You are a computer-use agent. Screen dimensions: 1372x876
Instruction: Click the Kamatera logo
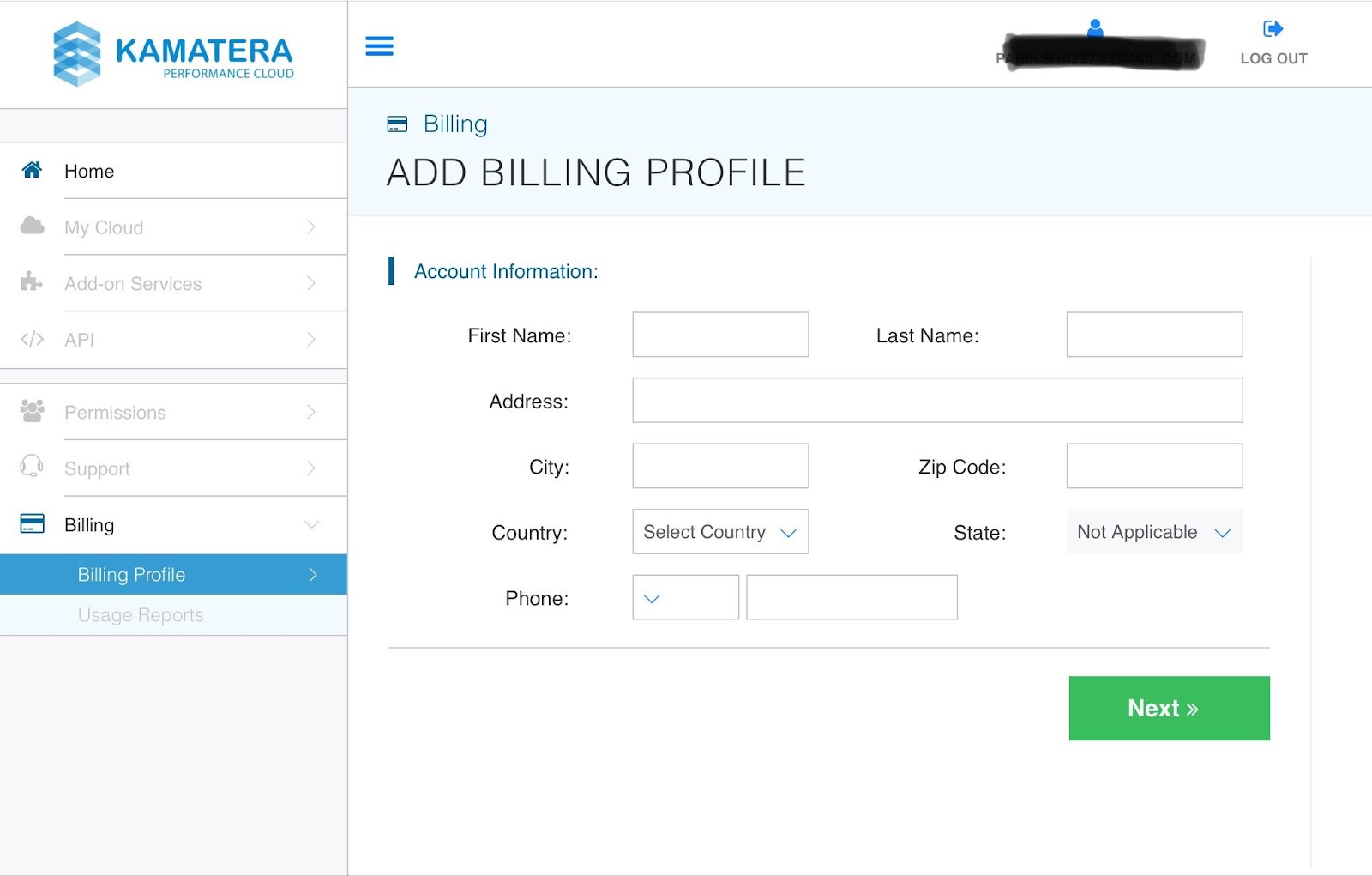pyautogui.click(x=173, y=54)
